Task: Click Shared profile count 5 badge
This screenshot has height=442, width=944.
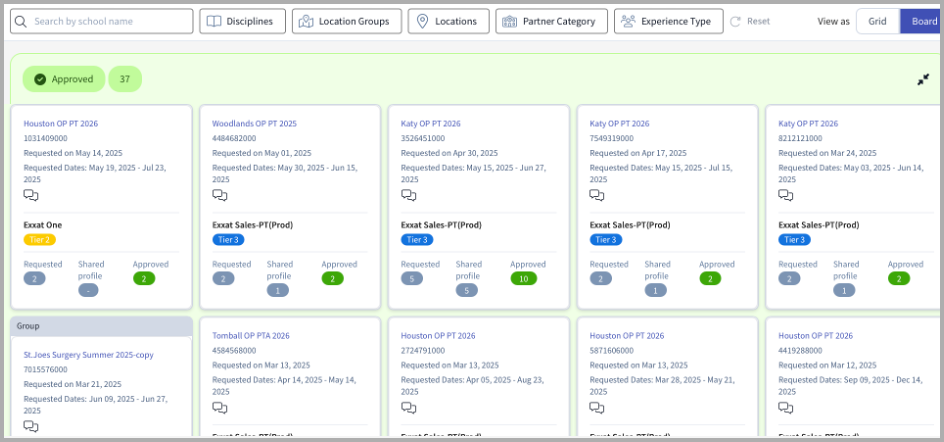Action: point(467,290)
